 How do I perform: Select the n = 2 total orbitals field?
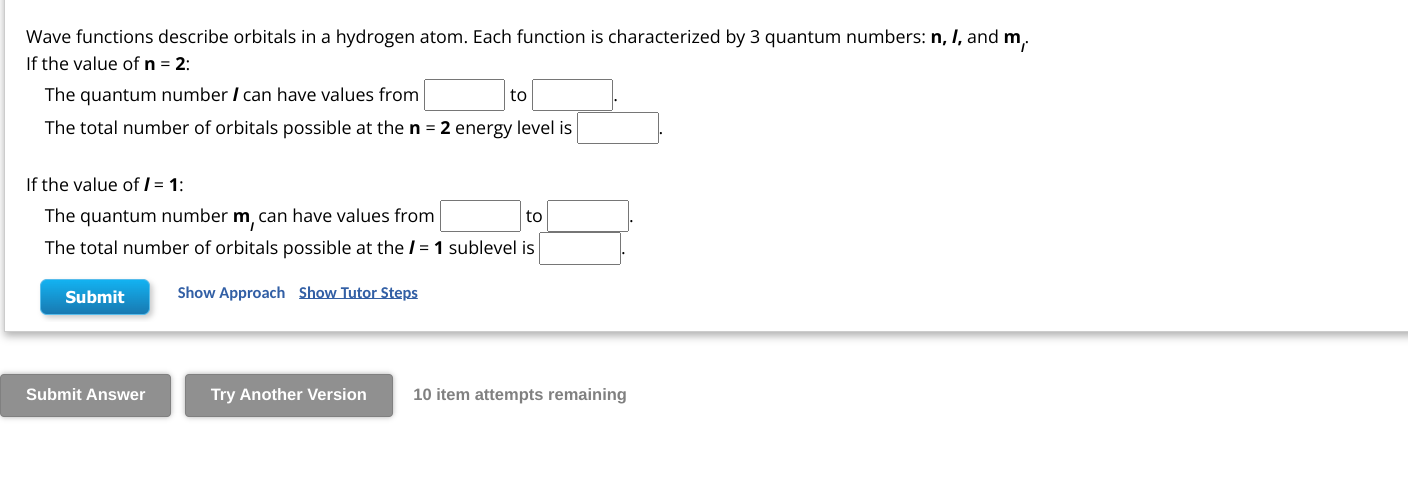point(618,128)
